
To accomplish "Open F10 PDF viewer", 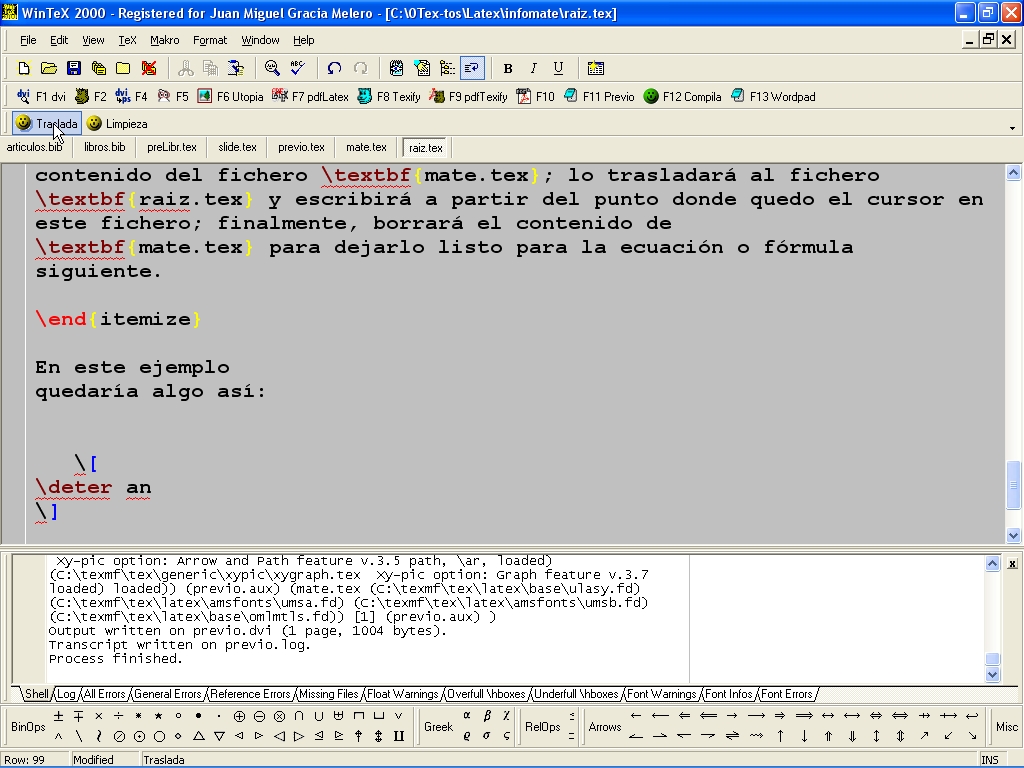I will point(536,97).
